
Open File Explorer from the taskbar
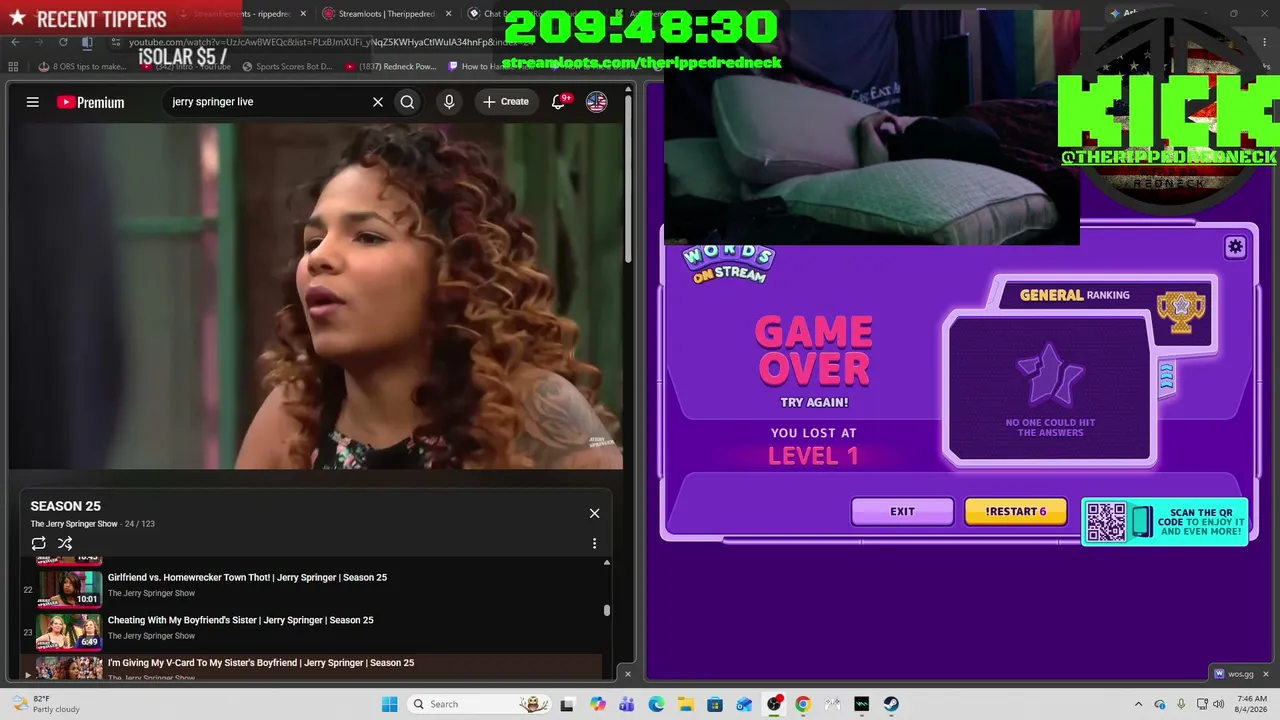(686, 704)
